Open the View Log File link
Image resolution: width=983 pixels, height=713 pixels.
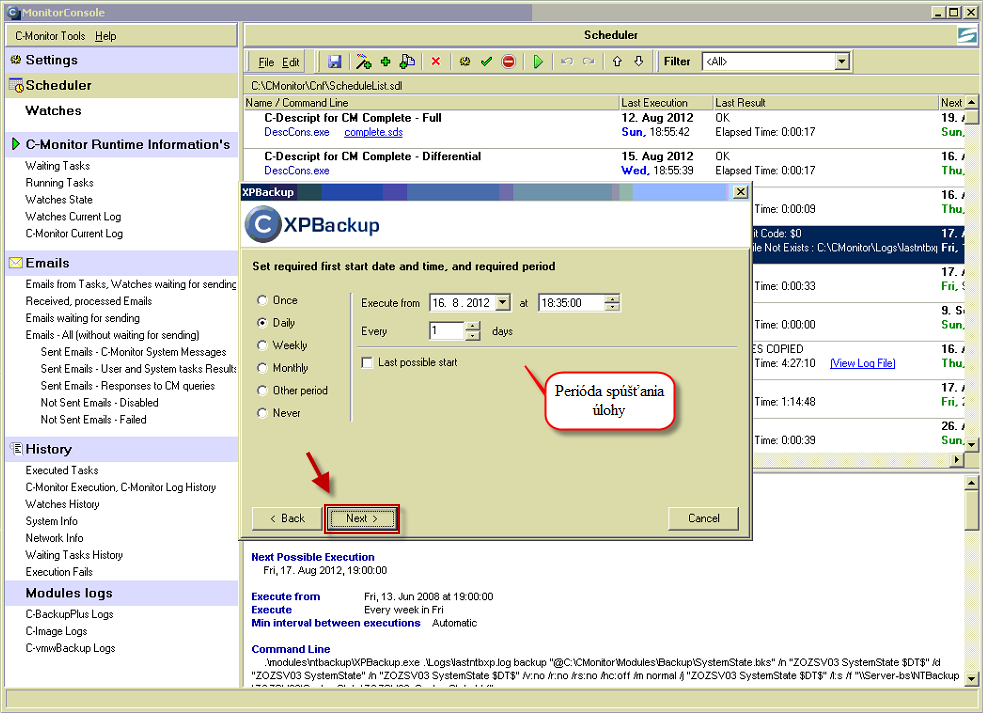[x=863, y=363]
